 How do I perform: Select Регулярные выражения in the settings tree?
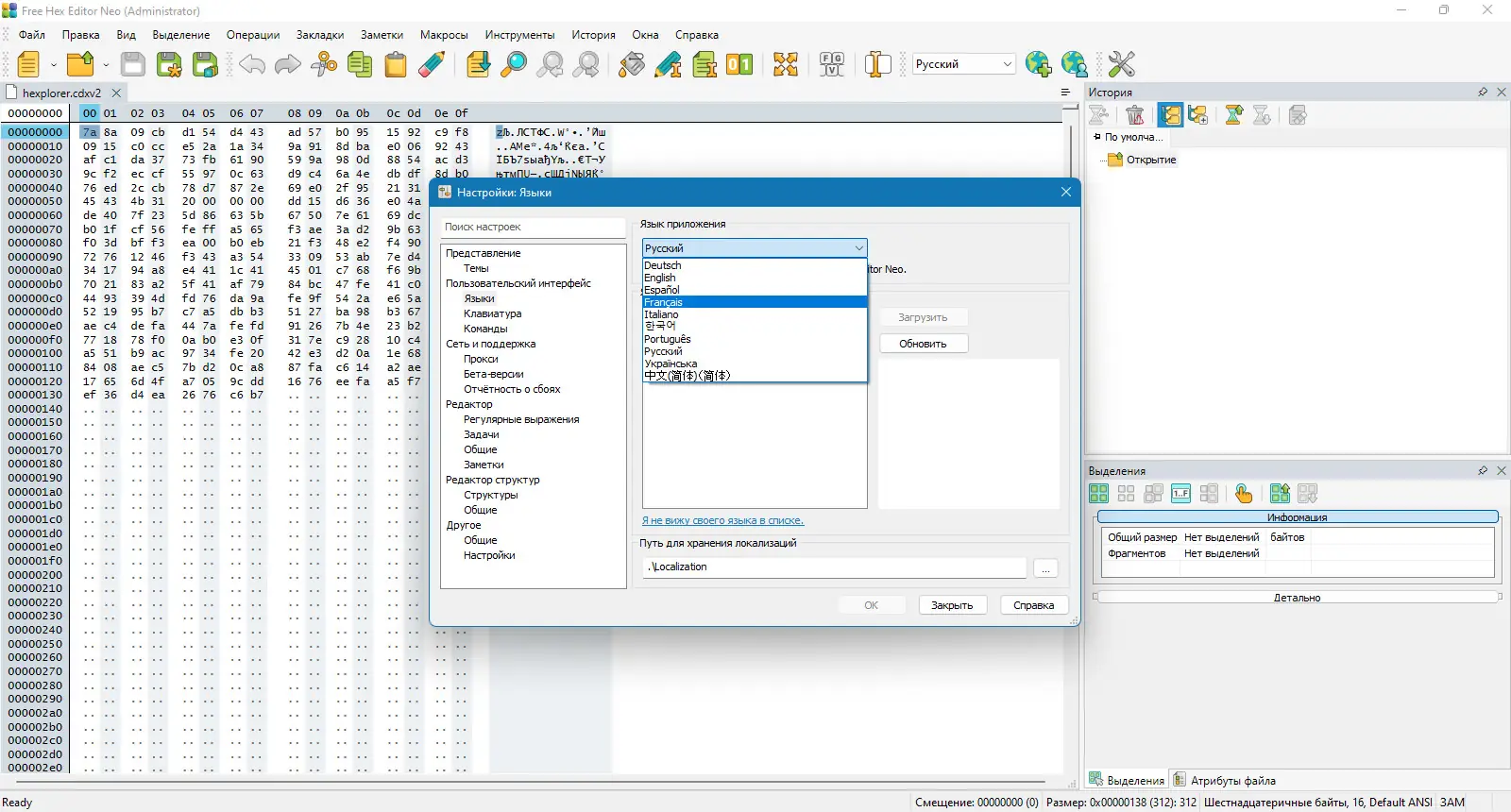tap(521, 419)
